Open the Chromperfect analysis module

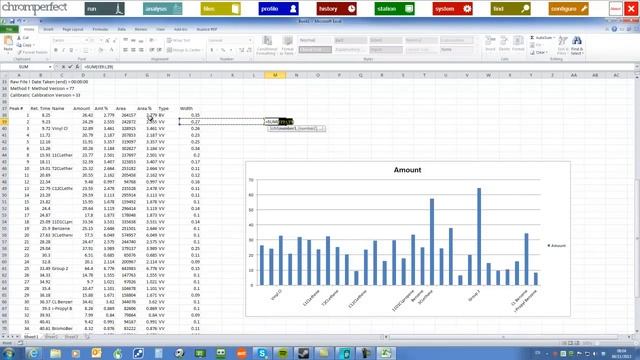tap(162, 9)
